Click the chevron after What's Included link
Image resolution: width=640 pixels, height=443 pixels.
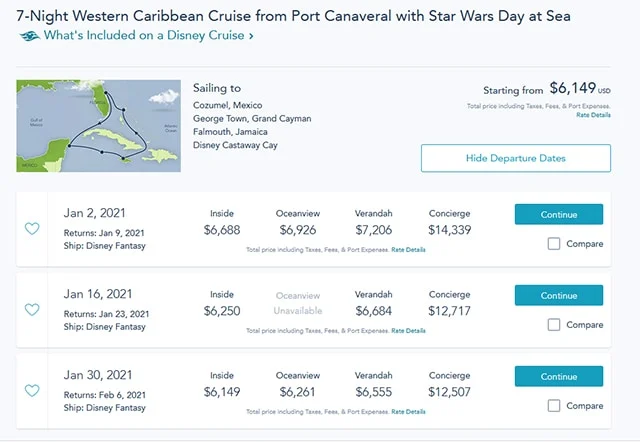click(x=251, y=36)
